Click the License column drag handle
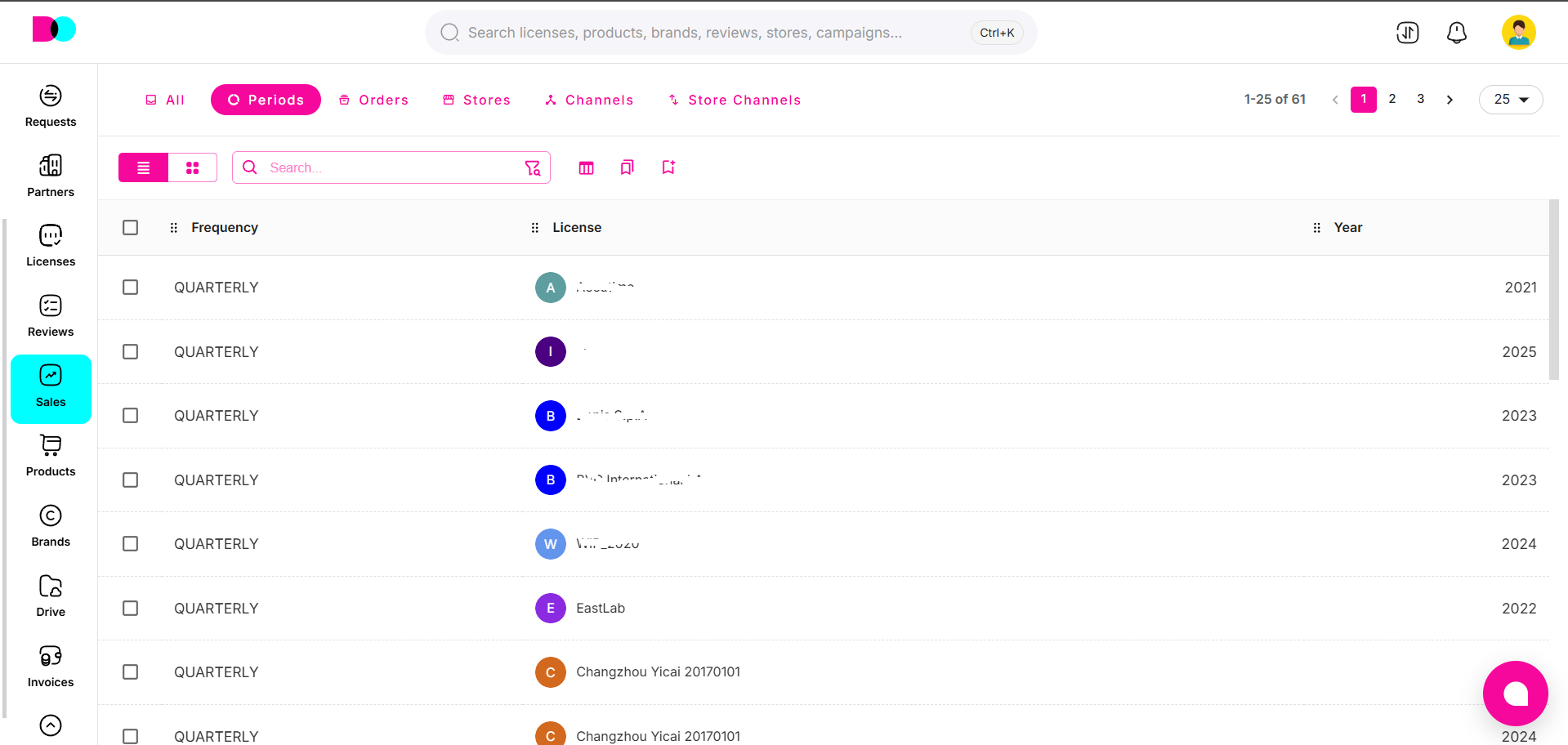 pos(535,228)
